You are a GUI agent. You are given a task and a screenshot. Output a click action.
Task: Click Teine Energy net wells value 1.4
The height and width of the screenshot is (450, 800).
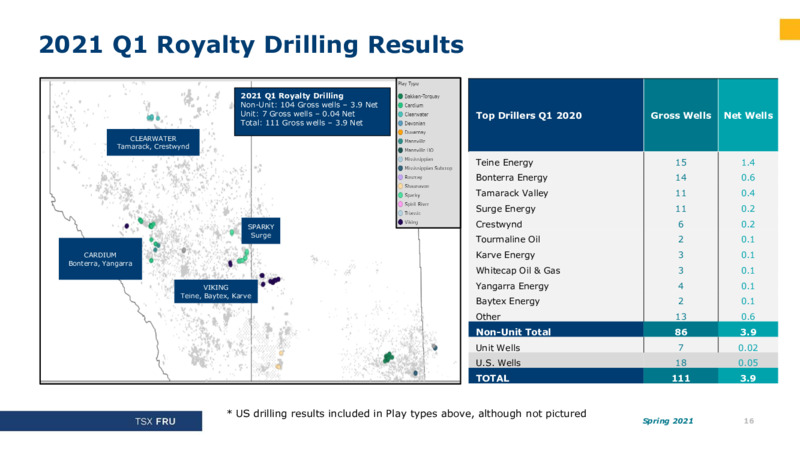tap(748, 162)
